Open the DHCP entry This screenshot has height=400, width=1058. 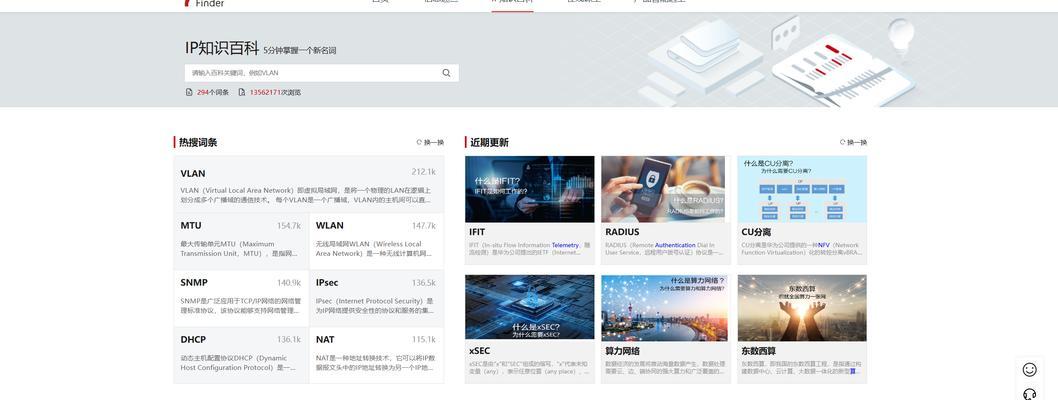(193, 339)
